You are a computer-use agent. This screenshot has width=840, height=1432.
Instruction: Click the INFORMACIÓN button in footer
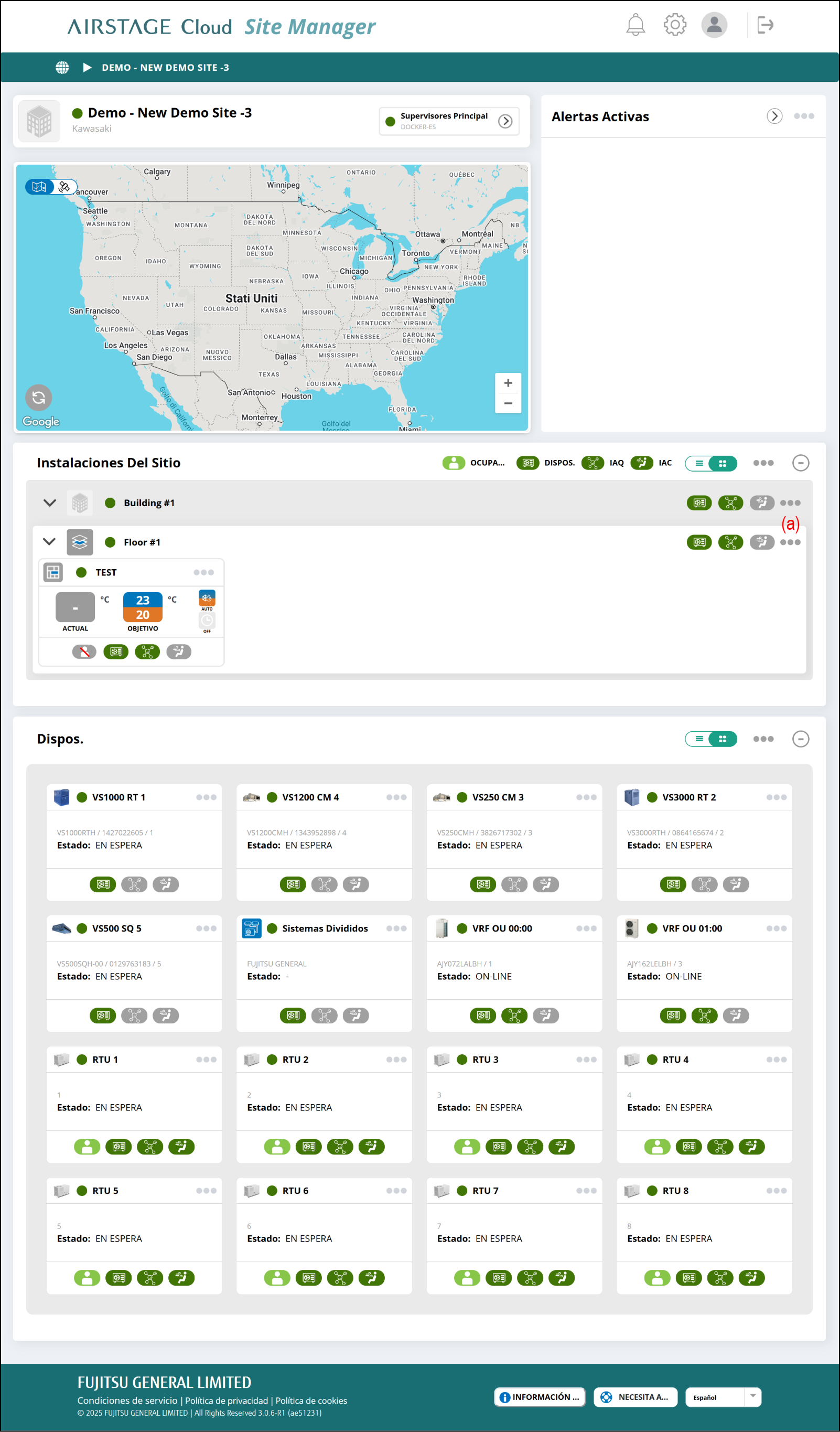tap(539, 1397)
